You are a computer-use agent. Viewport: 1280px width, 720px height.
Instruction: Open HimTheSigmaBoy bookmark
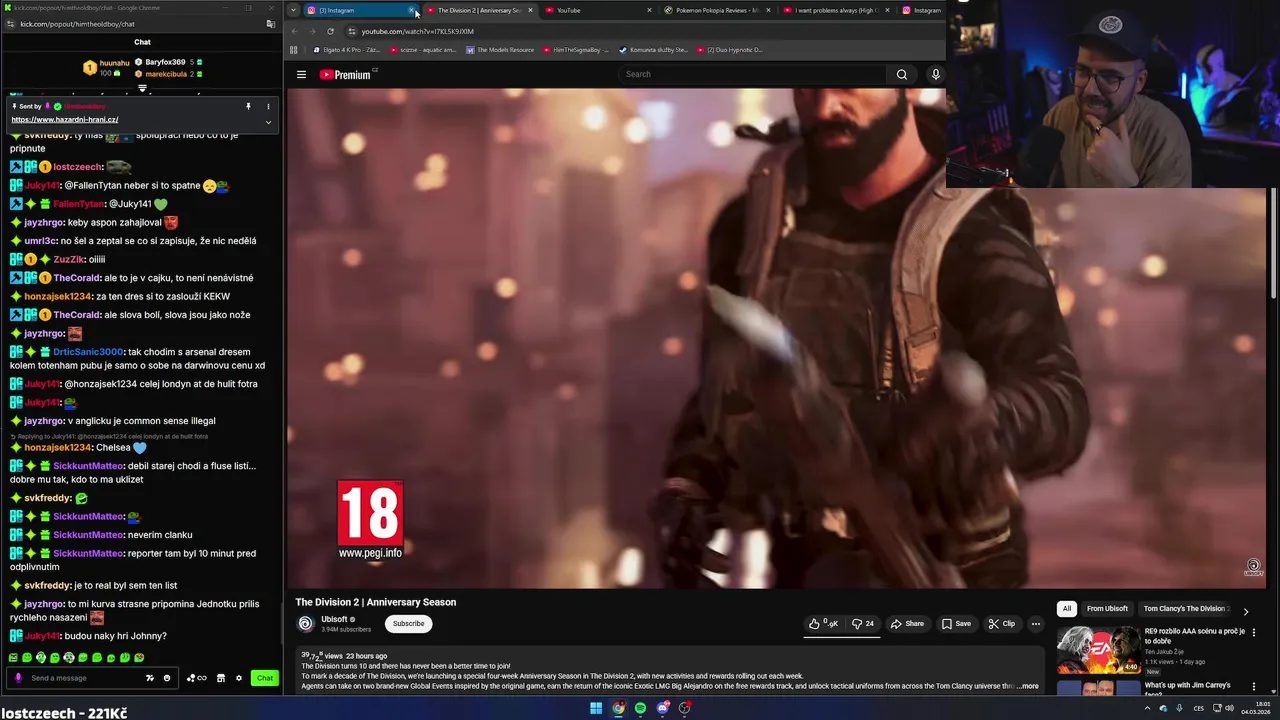[x=574, y=50]
